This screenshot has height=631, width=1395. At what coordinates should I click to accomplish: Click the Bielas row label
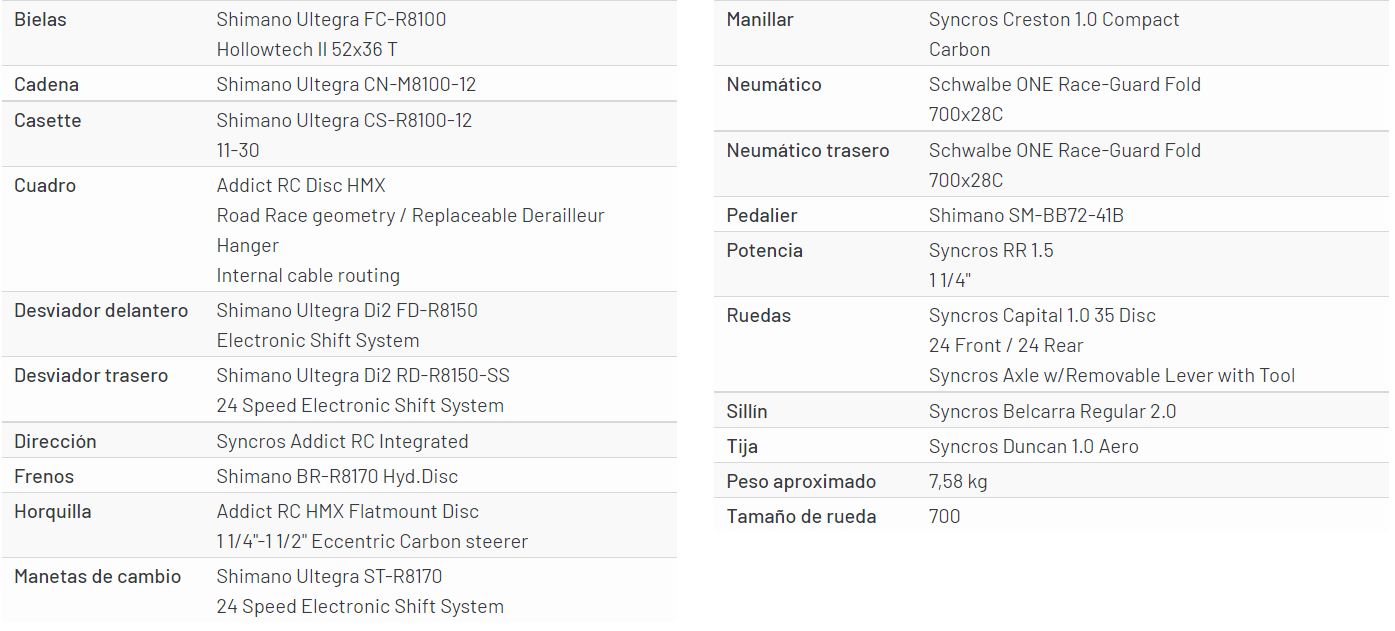click(40, 20)
